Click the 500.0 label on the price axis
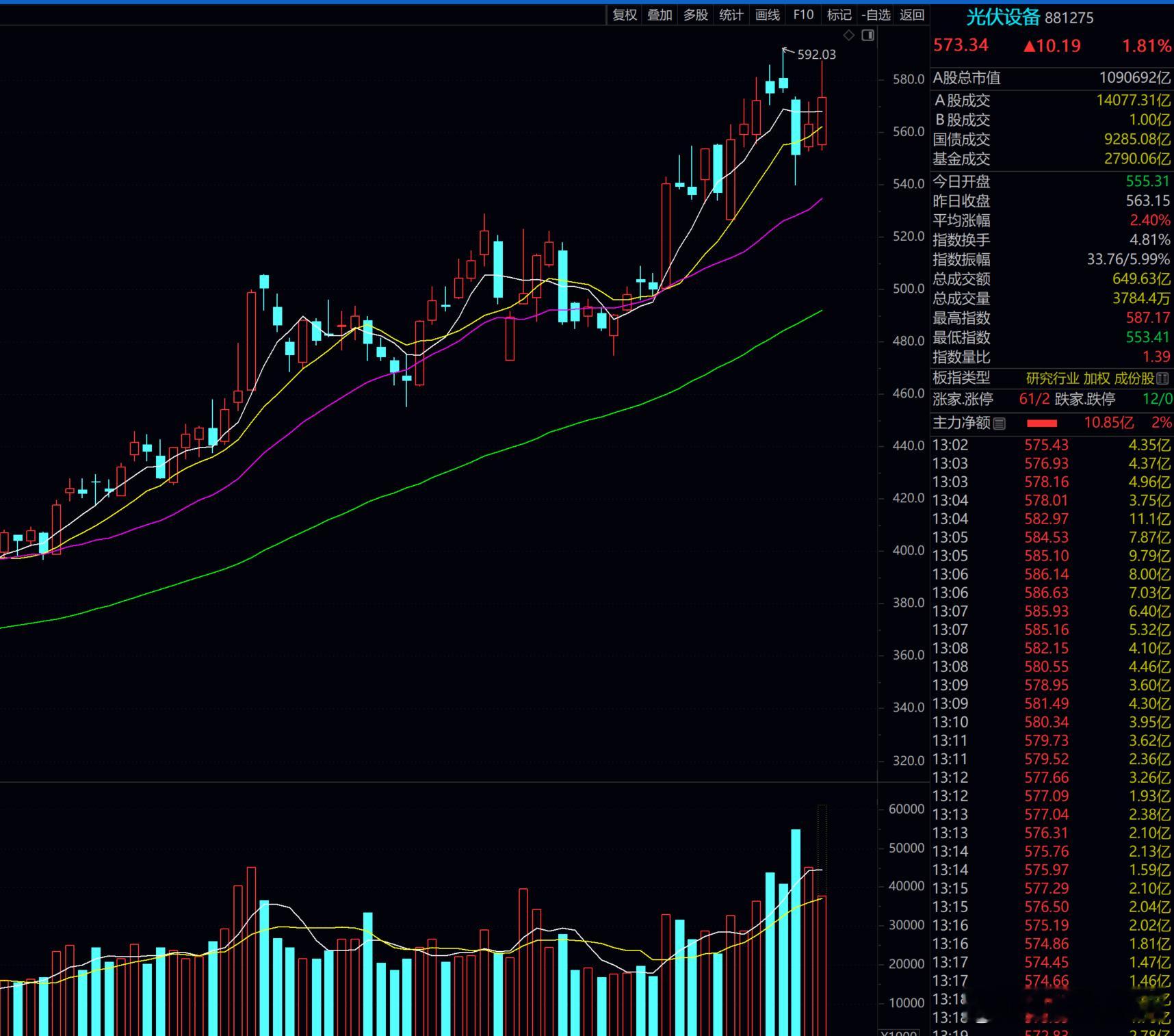 tap(909, 289)
